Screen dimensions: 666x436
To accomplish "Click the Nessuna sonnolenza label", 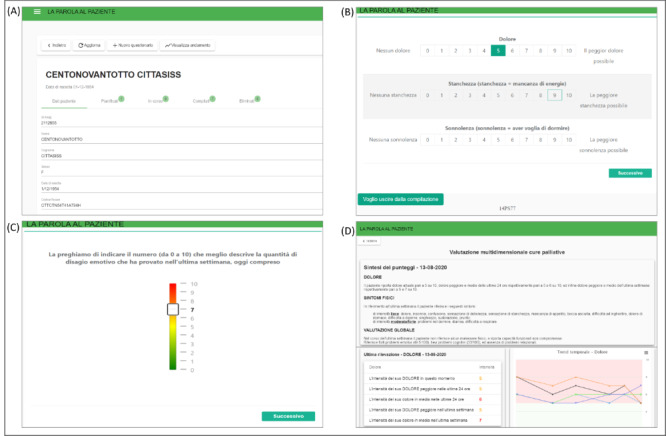I will 393,140.
